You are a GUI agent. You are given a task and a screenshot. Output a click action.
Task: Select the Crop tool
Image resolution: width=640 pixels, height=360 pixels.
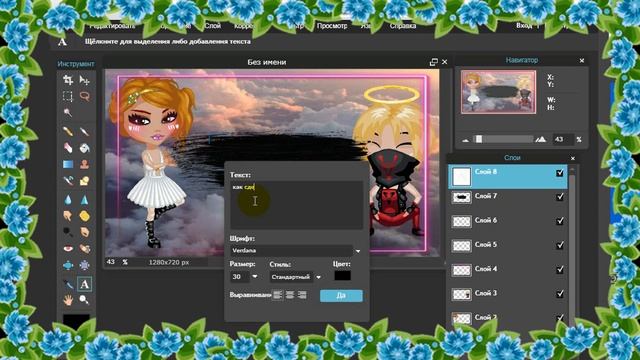[x=68, y=80]
